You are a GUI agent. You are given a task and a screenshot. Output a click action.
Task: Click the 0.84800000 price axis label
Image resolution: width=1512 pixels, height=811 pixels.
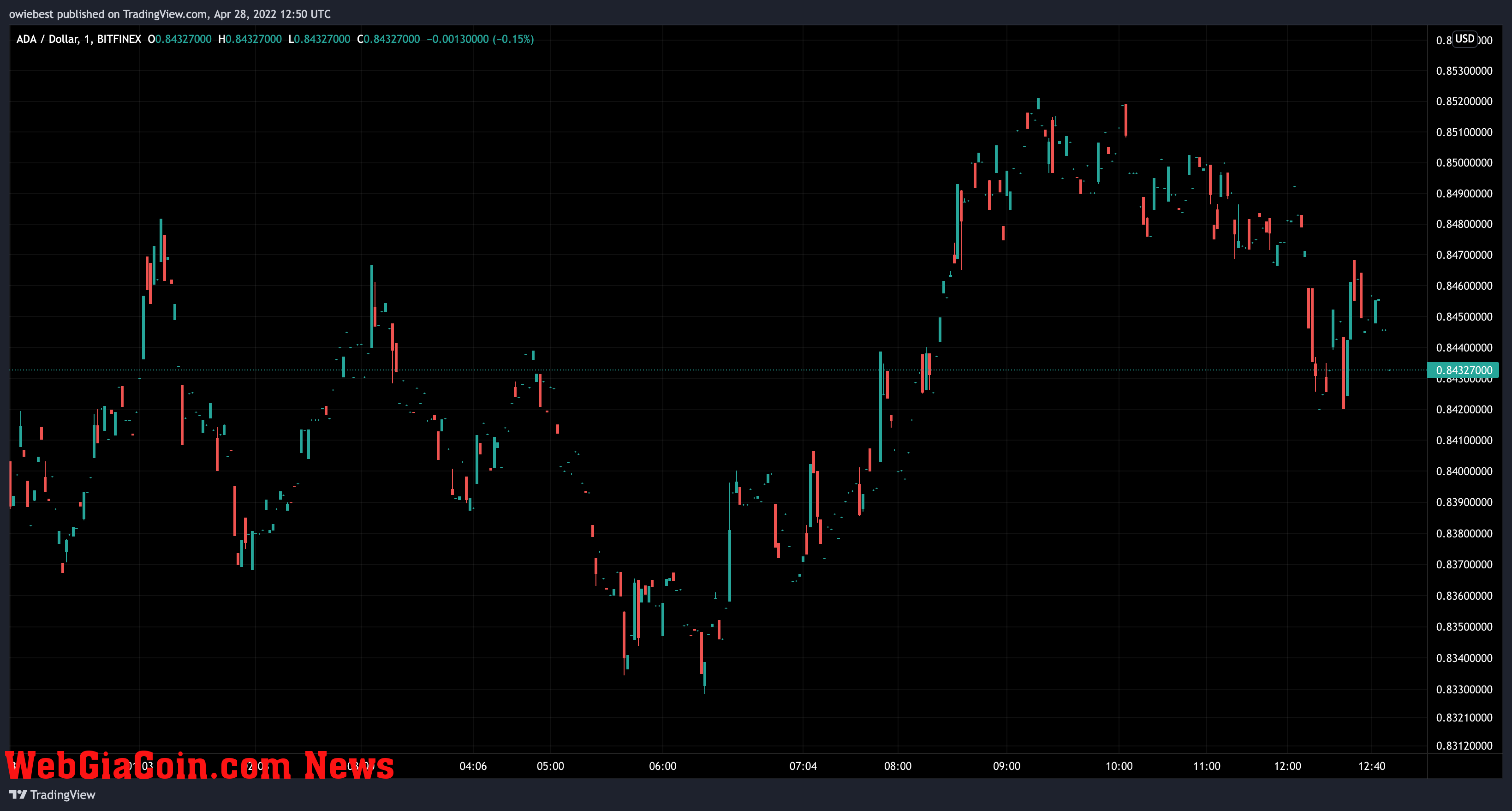(1464, 224)
